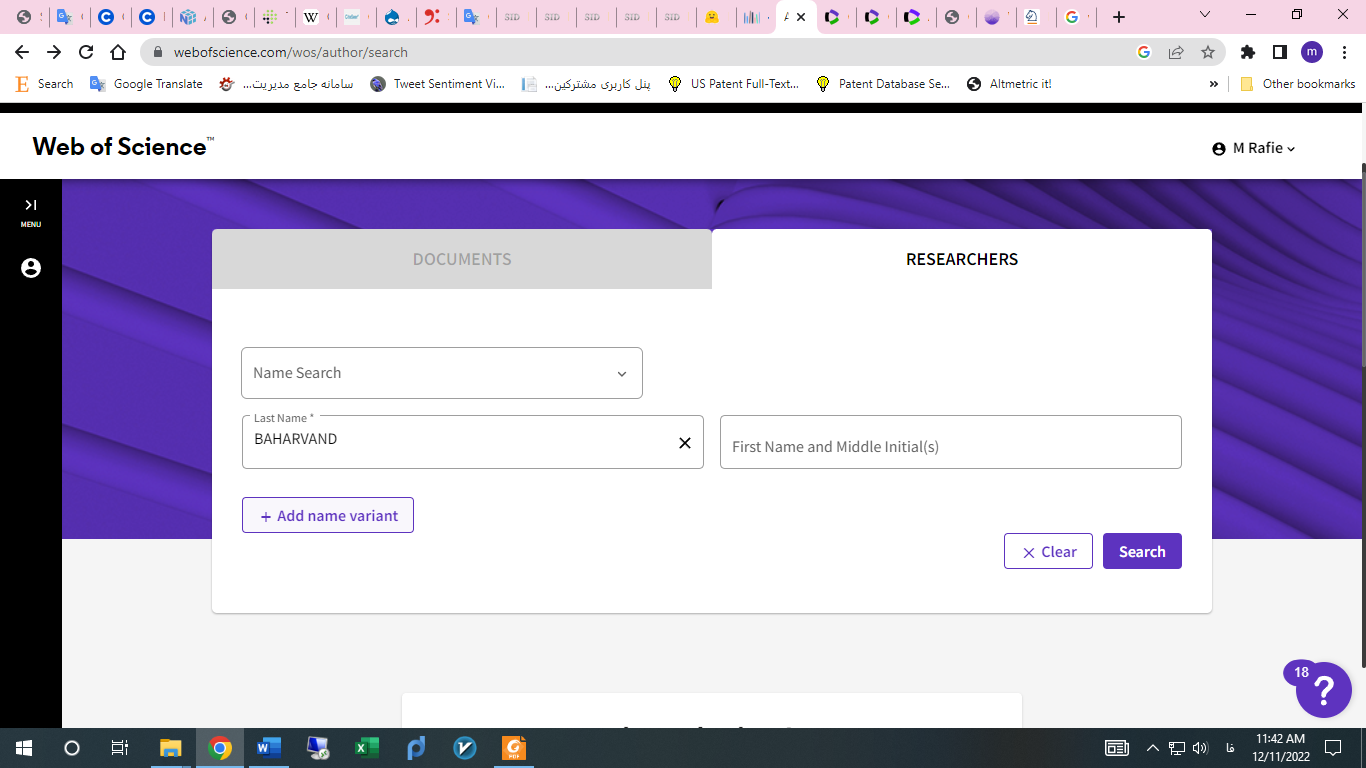Show hidden system tray icons
This screenshot has height=768, width=1366.
[x=1152, y=748]
